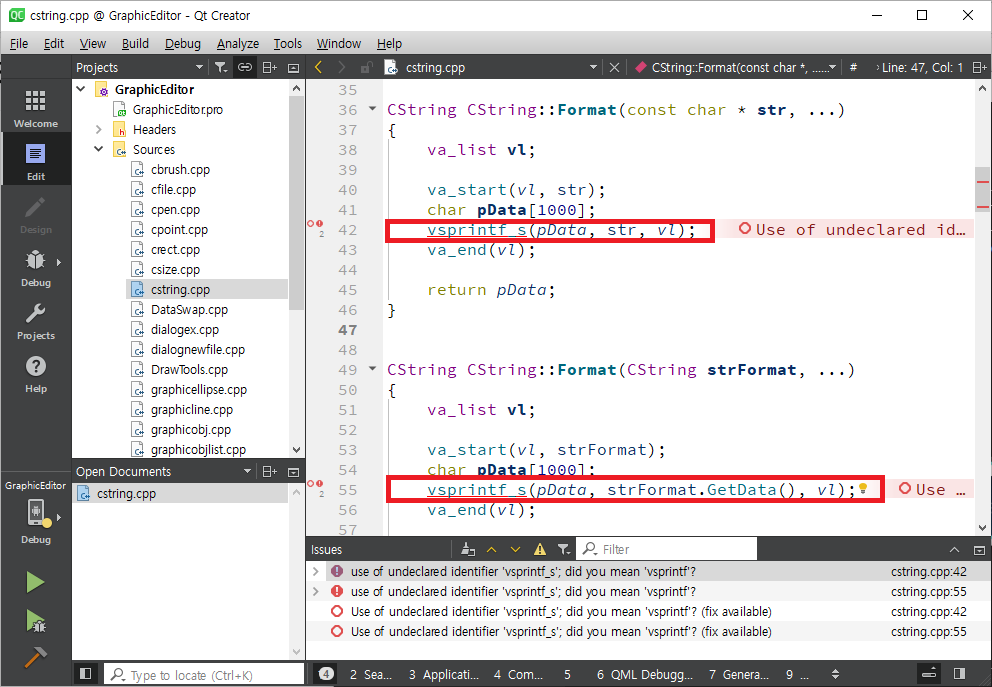Open the Issues category filter

pos(564,549)
